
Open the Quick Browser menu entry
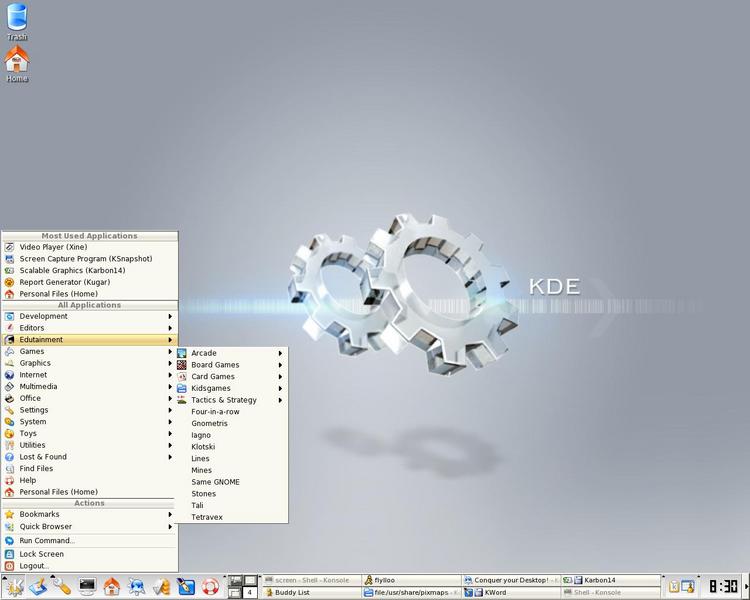pyautogui.click(x=89, y=526)
